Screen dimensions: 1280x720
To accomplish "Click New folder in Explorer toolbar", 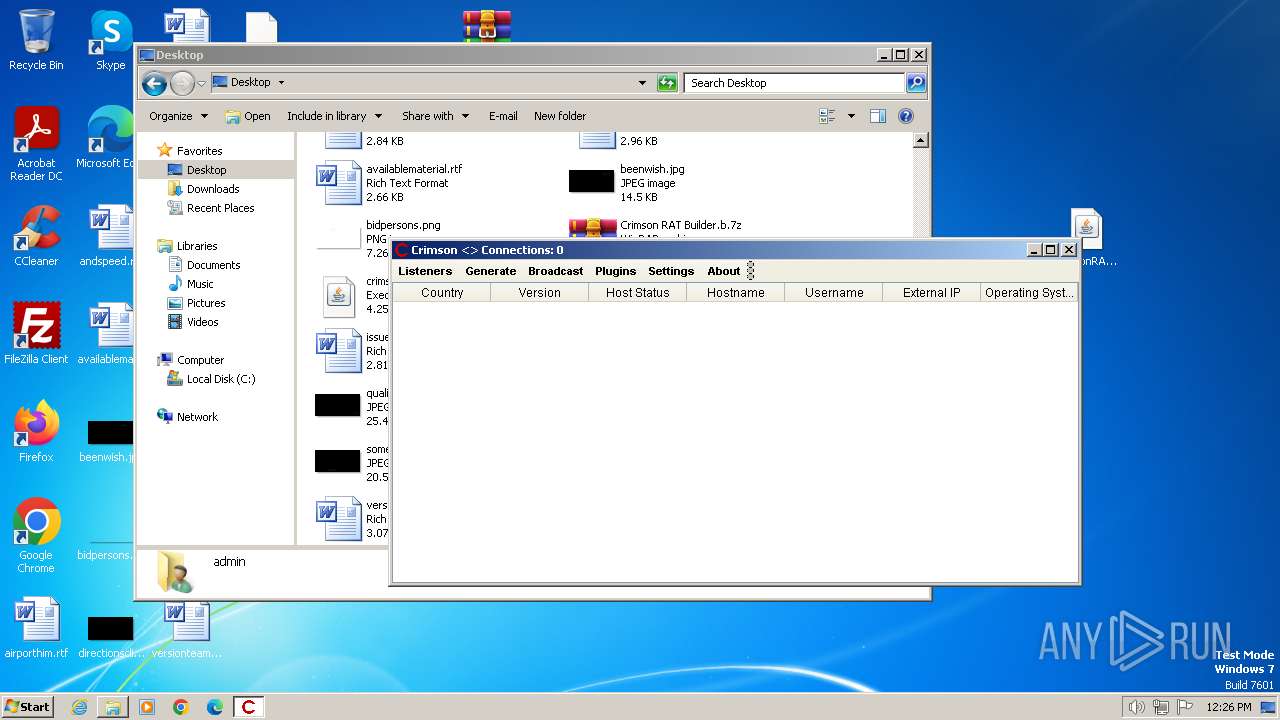I will click(560, 116).
